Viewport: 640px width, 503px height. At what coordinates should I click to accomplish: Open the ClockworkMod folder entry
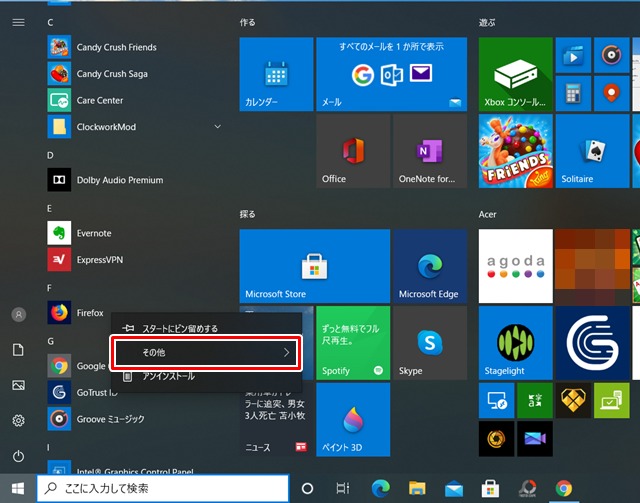(x=135, y=127)
